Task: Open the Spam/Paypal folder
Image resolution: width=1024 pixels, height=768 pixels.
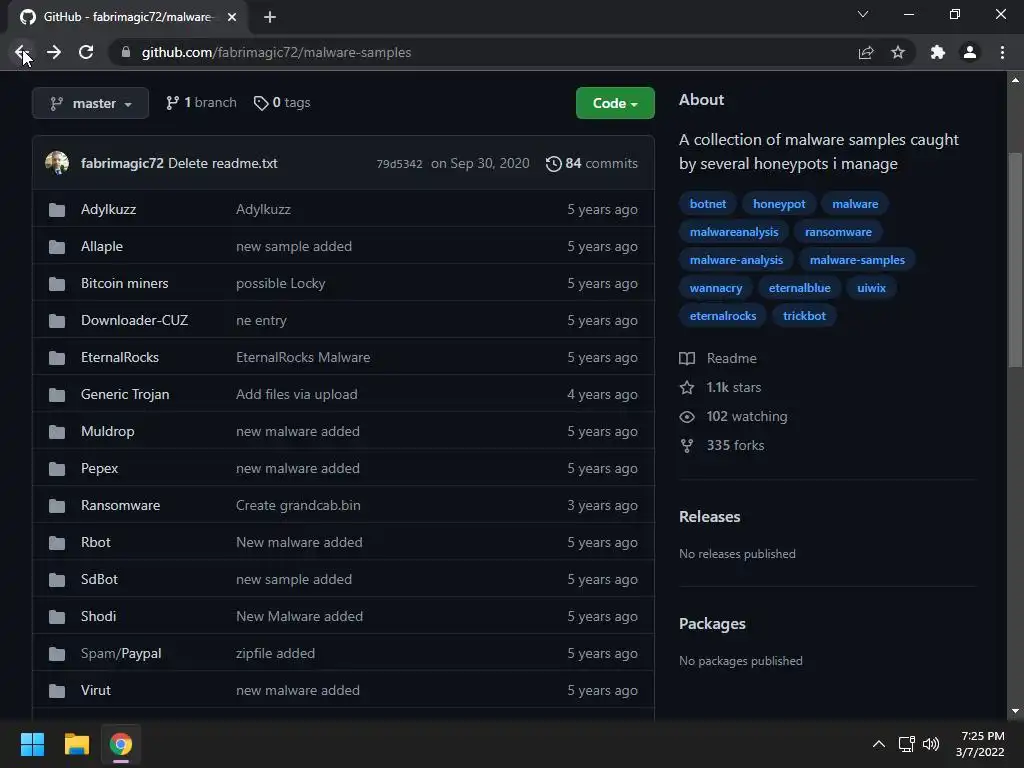Action: [x=121, y=654]
